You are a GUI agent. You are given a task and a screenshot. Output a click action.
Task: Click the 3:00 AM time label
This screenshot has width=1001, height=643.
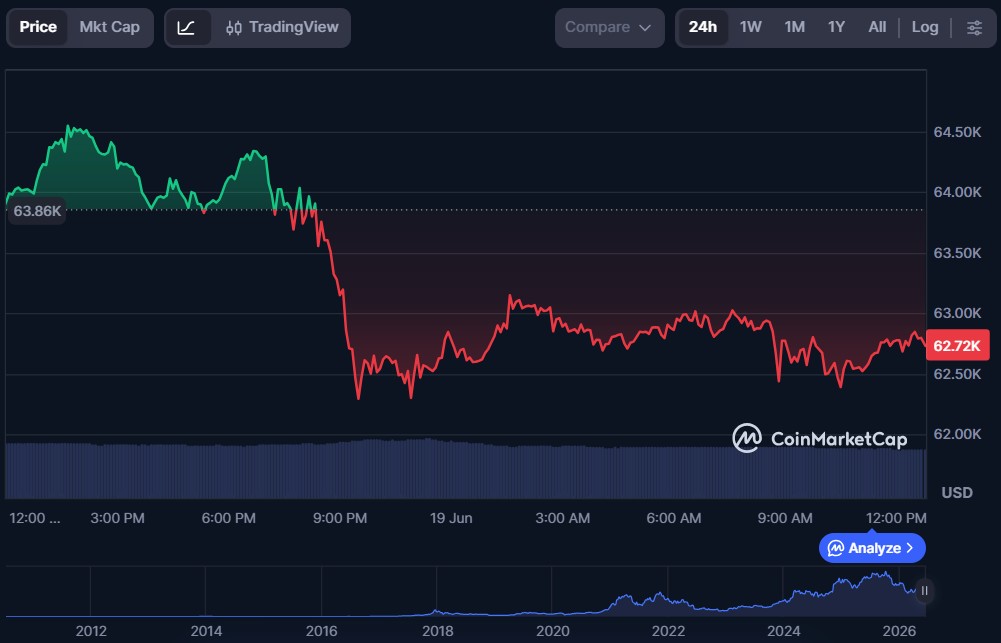(x=562, y=518)
